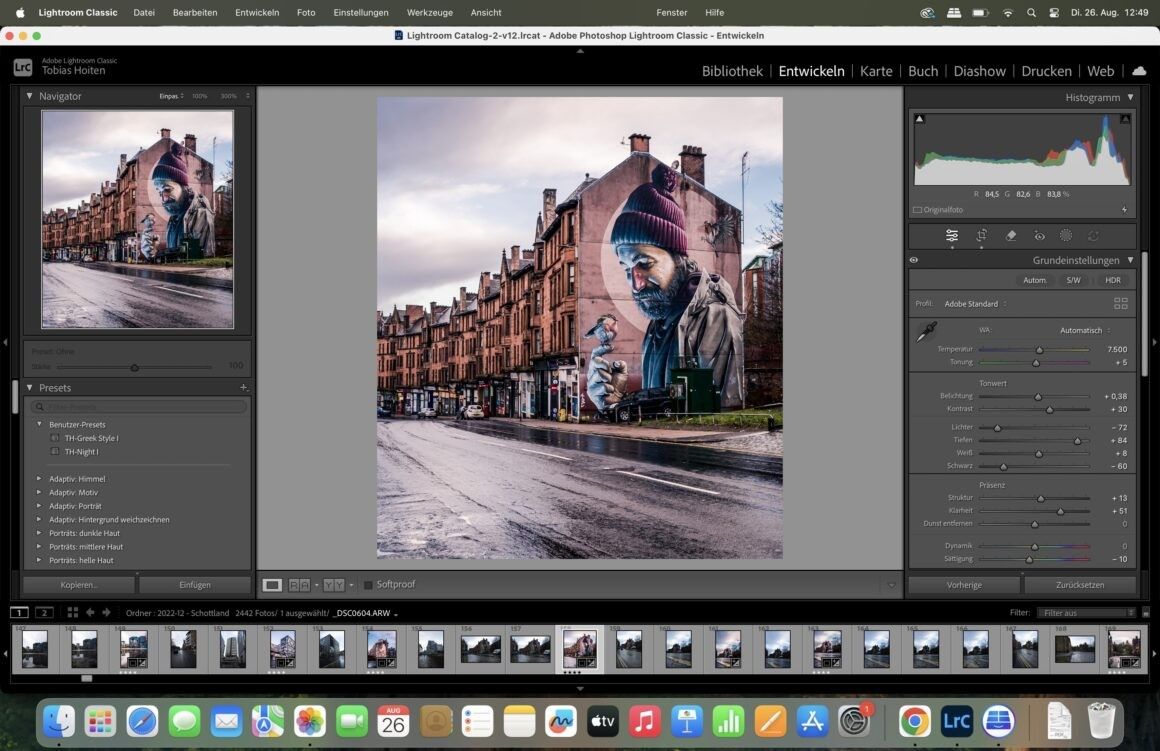The image size is (1160, 751).
Task: Enable the Softproof checkbox
Action: pyautogui.click(x=368, y=585)
